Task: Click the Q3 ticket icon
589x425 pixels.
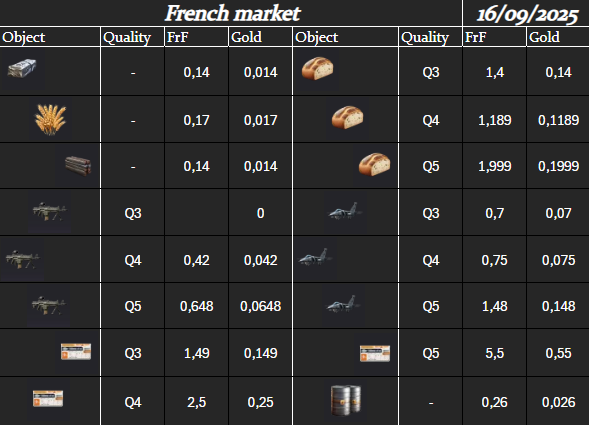Action: click(76, 352)
